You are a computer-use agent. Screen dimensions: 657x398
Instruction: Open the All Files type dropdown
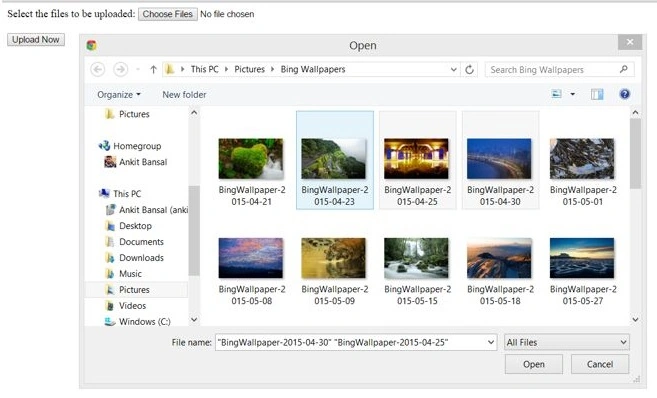566,342
